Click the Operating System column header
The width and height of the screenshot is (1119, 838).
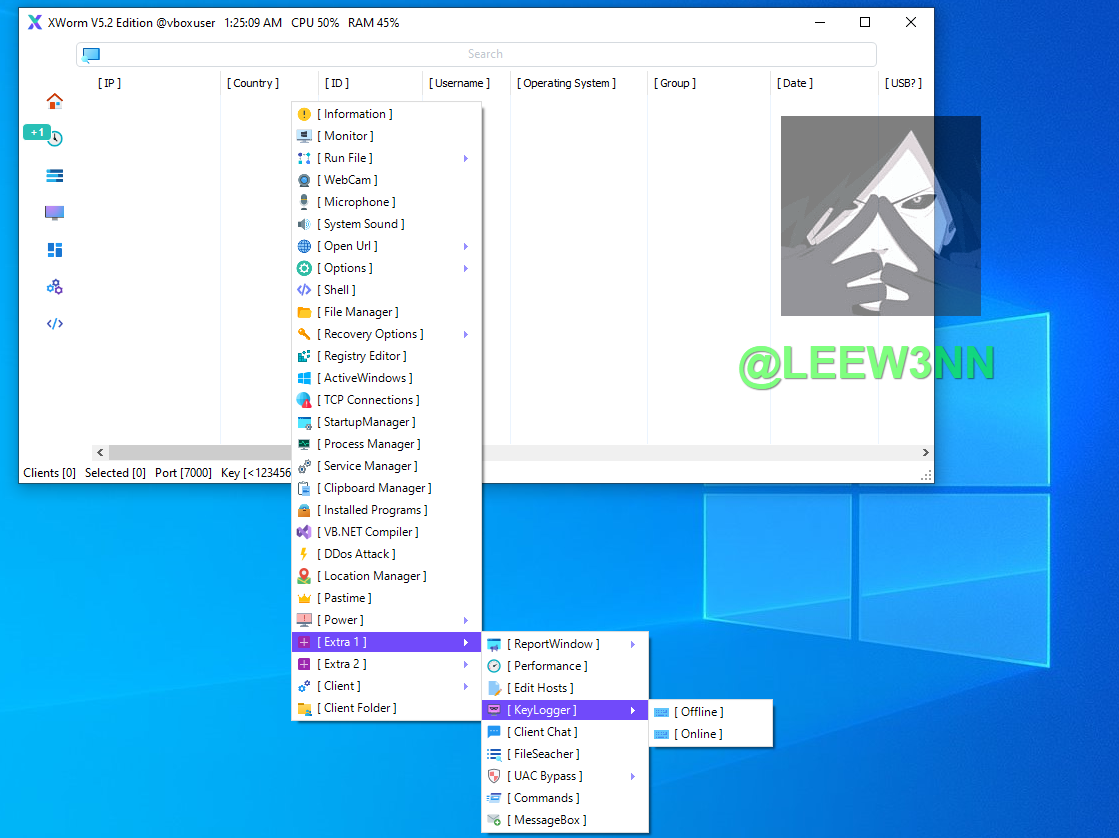pyautogui.click(x=567, y=83)
